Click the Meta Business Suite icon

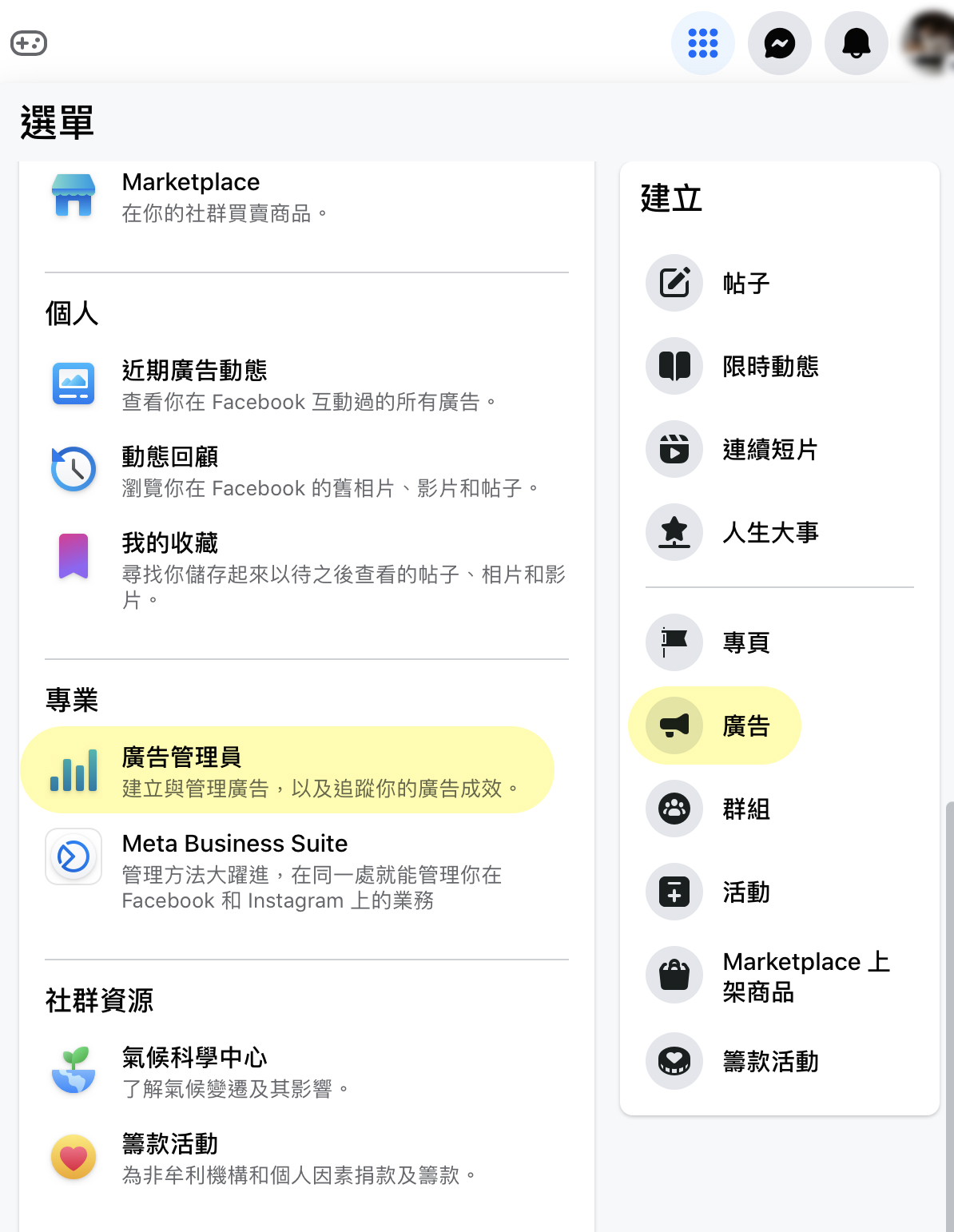click(x=74, y=856)
